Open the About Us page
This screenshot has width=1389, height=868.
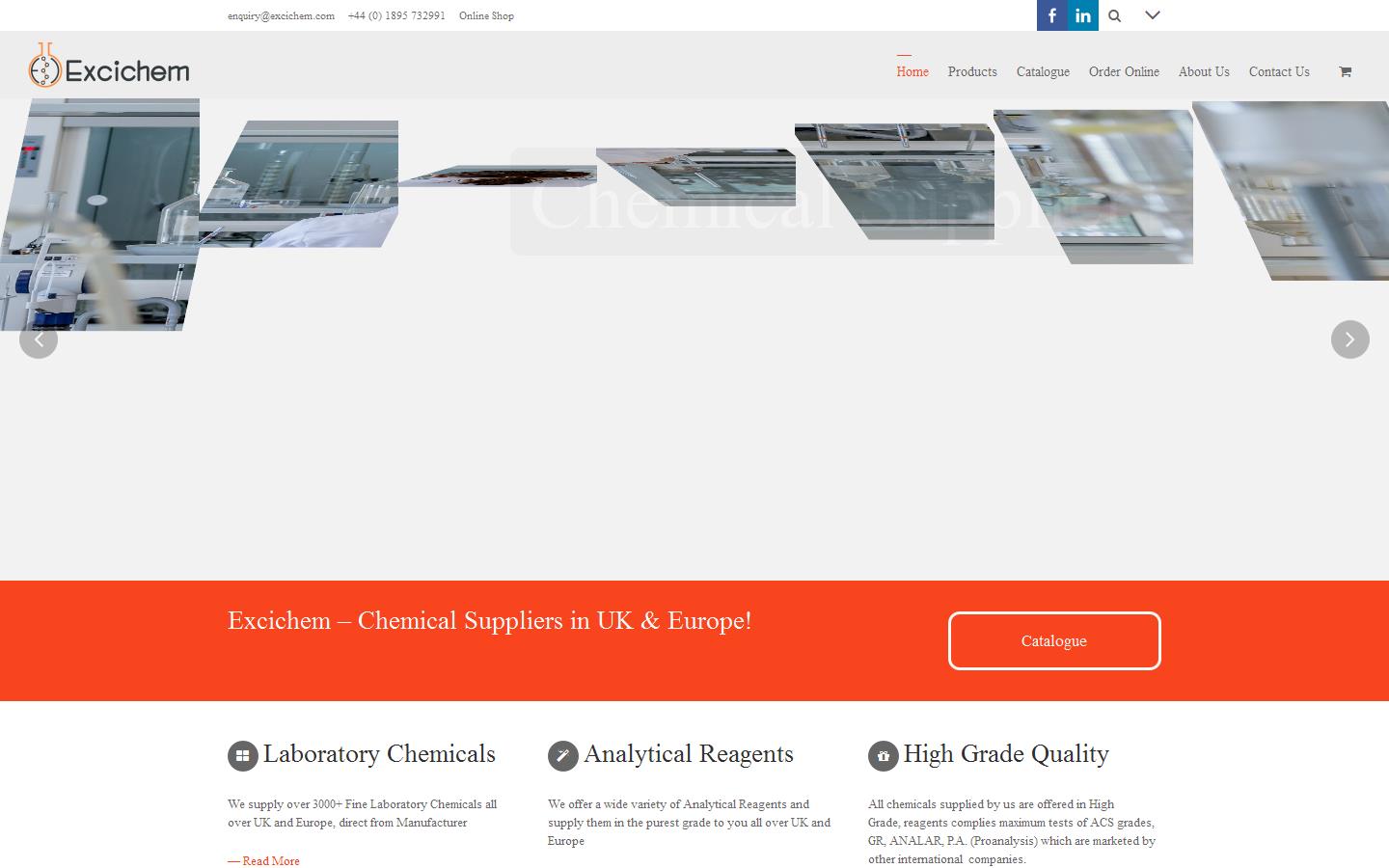(1204, 71)
